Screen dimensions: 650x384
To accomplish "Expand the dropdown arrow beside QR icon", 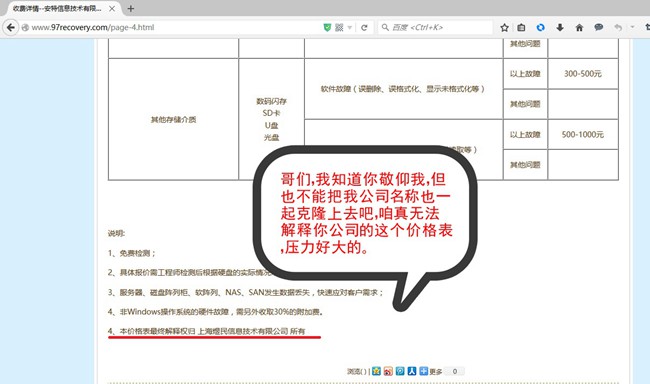I will (x=349, y=28).
